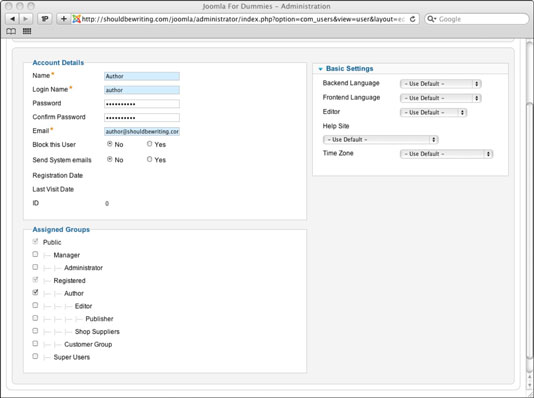Image resolution: width=534 pixels, height=398 pixels.
Task: Open the Time Zone dropdown
Action: click(446, 154)
